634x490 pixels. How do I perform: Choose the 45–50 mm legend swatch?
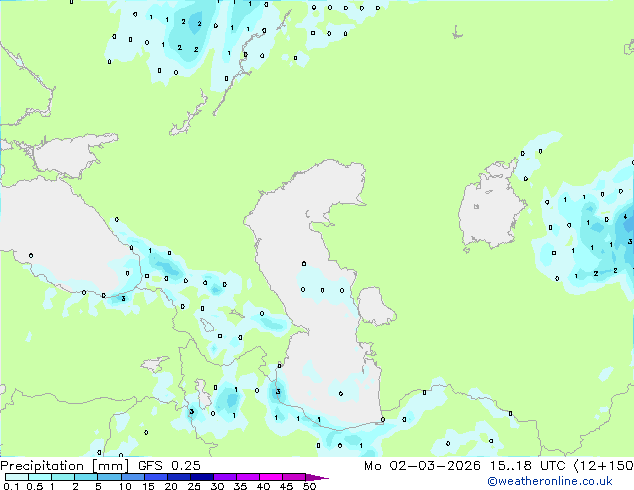[294, 477]
